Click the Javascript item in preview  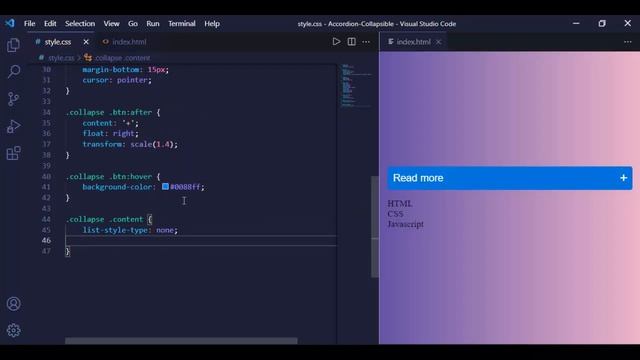[405, 224]
